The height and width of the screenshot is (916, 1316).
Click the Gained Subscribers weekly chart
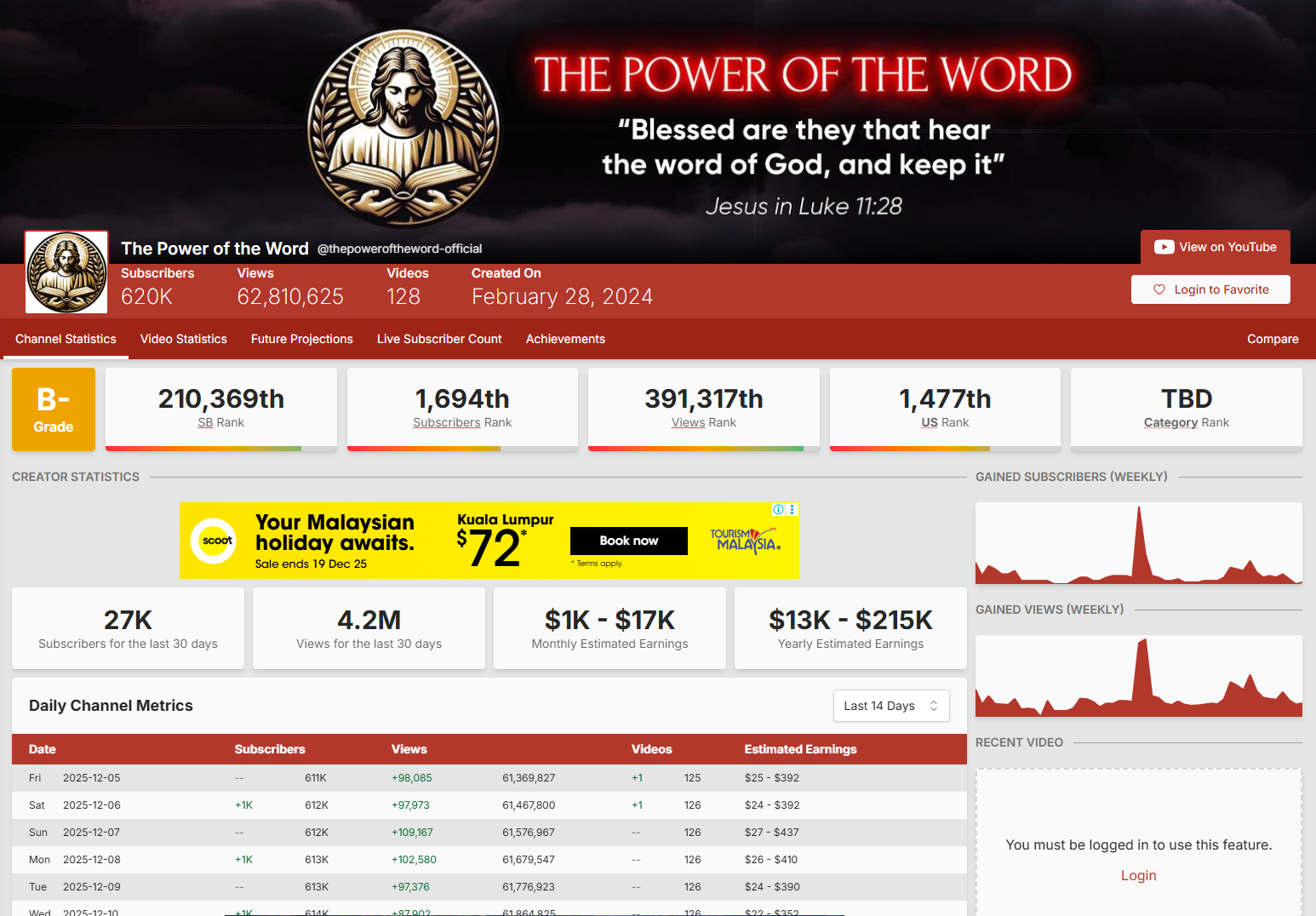[1138, 543]
